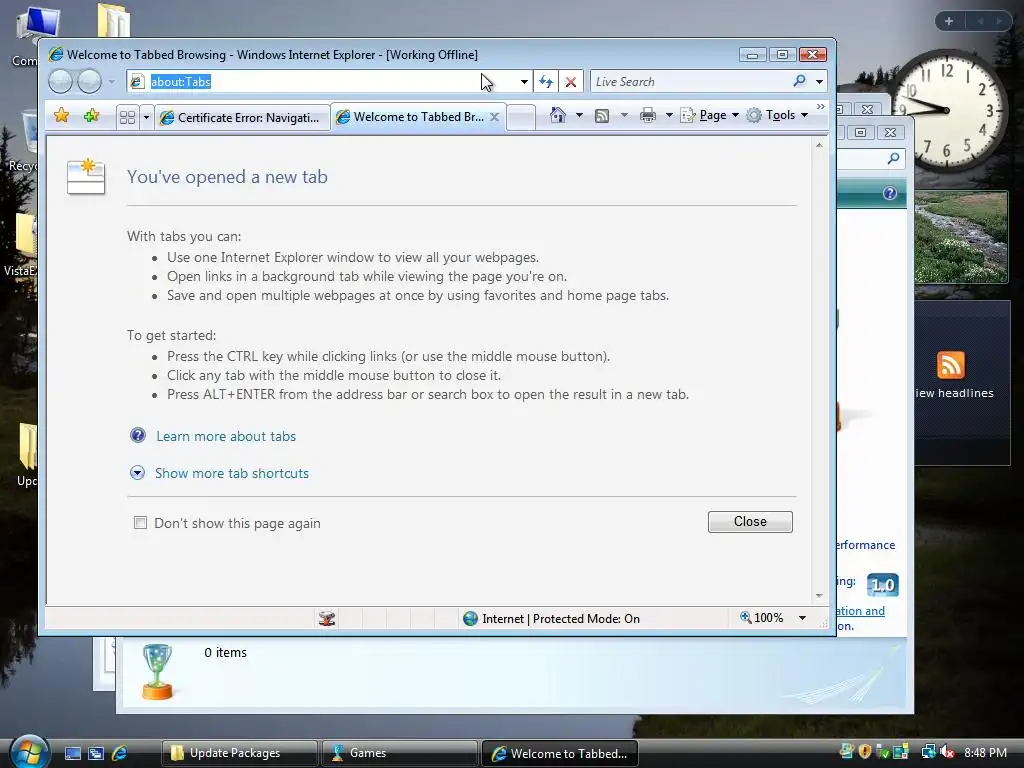
Task: Click the 8:48 PM taskbar clock
Action: pos(985,752)
